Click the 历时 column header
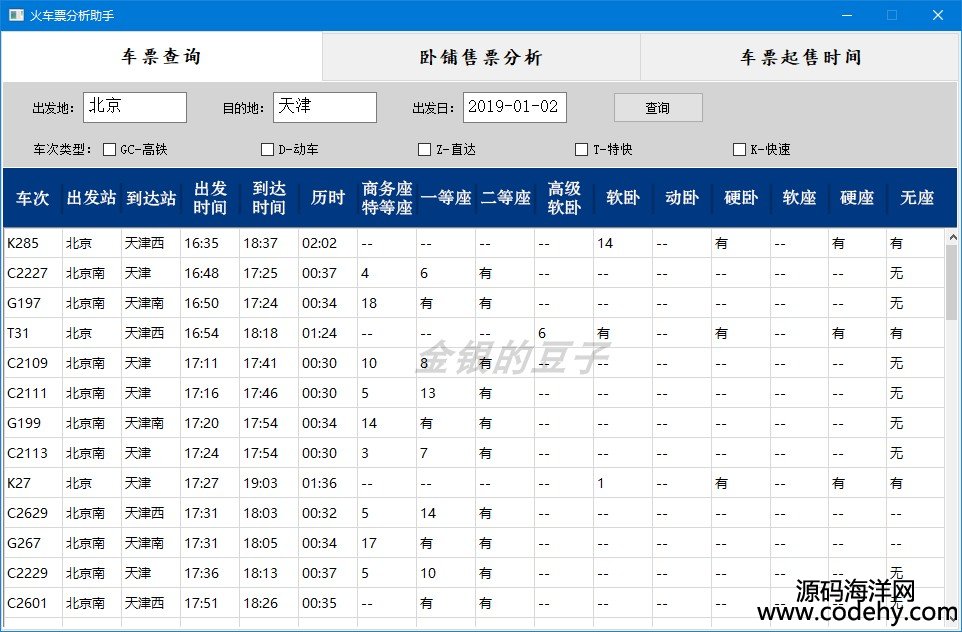962x632 pixels. 328,198
